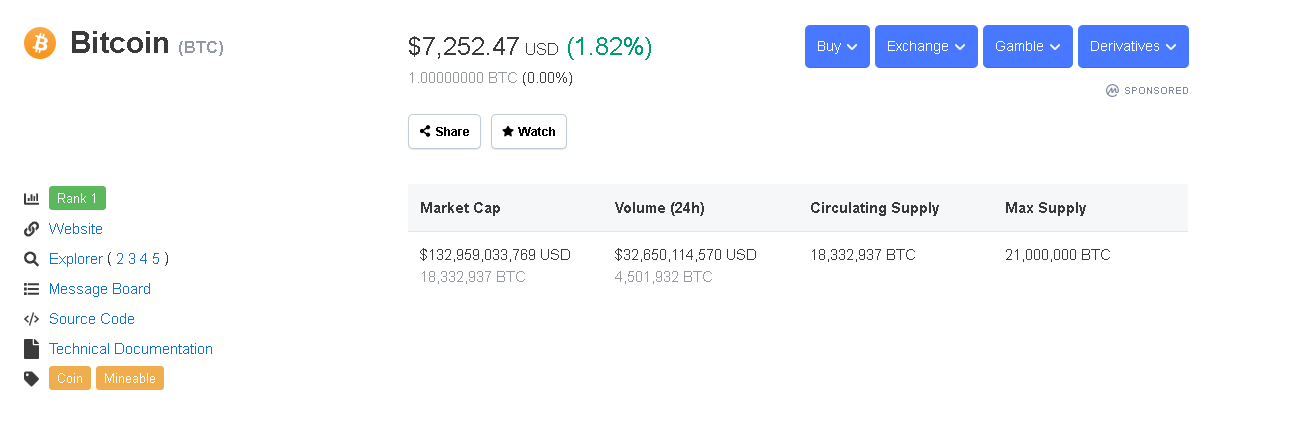The image size is (1295, 441).
Task: Toggle the Watch star button
Action: [528, 132]
